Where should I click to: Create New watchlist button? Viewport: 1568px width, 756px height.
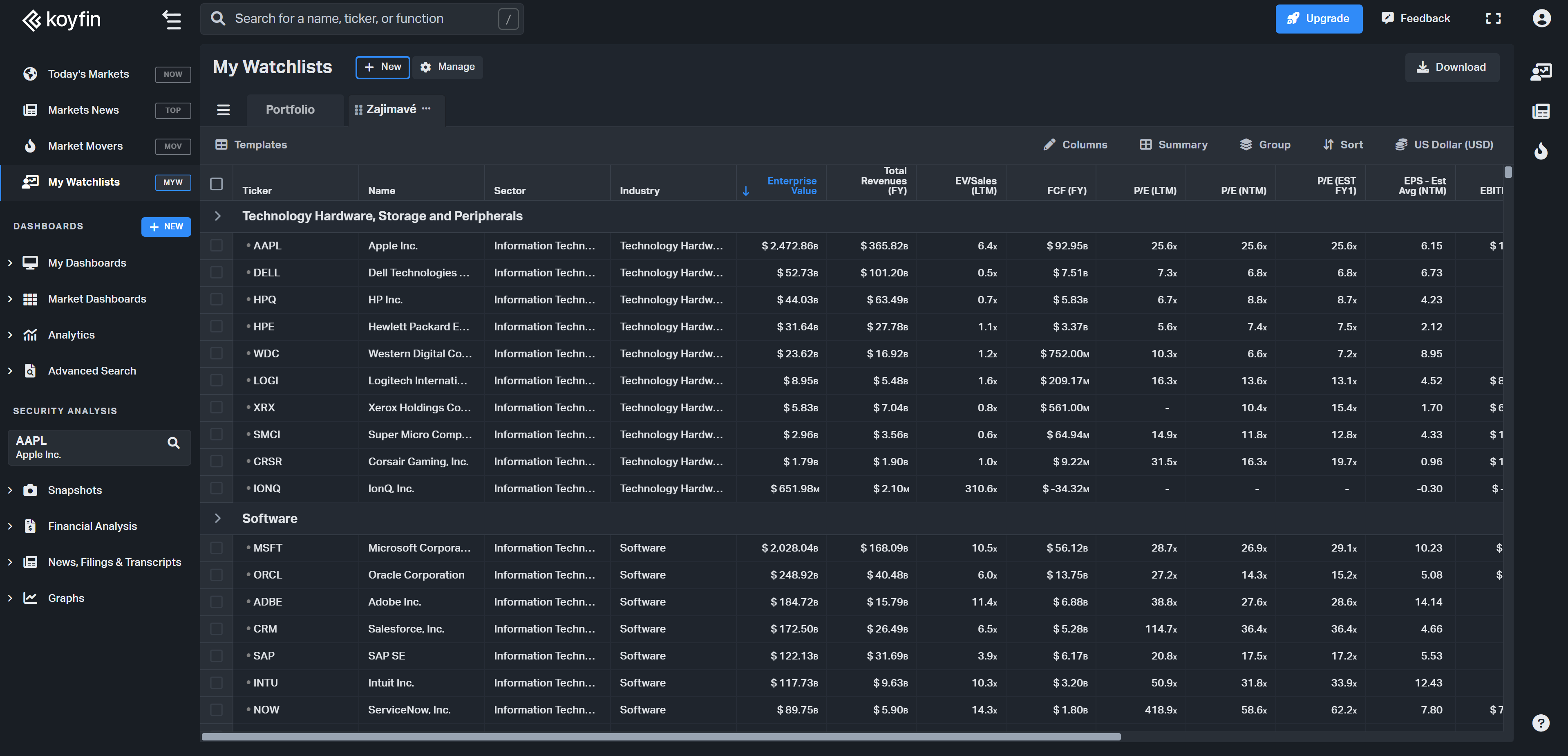pyautogui.click(x=382, y=67)
